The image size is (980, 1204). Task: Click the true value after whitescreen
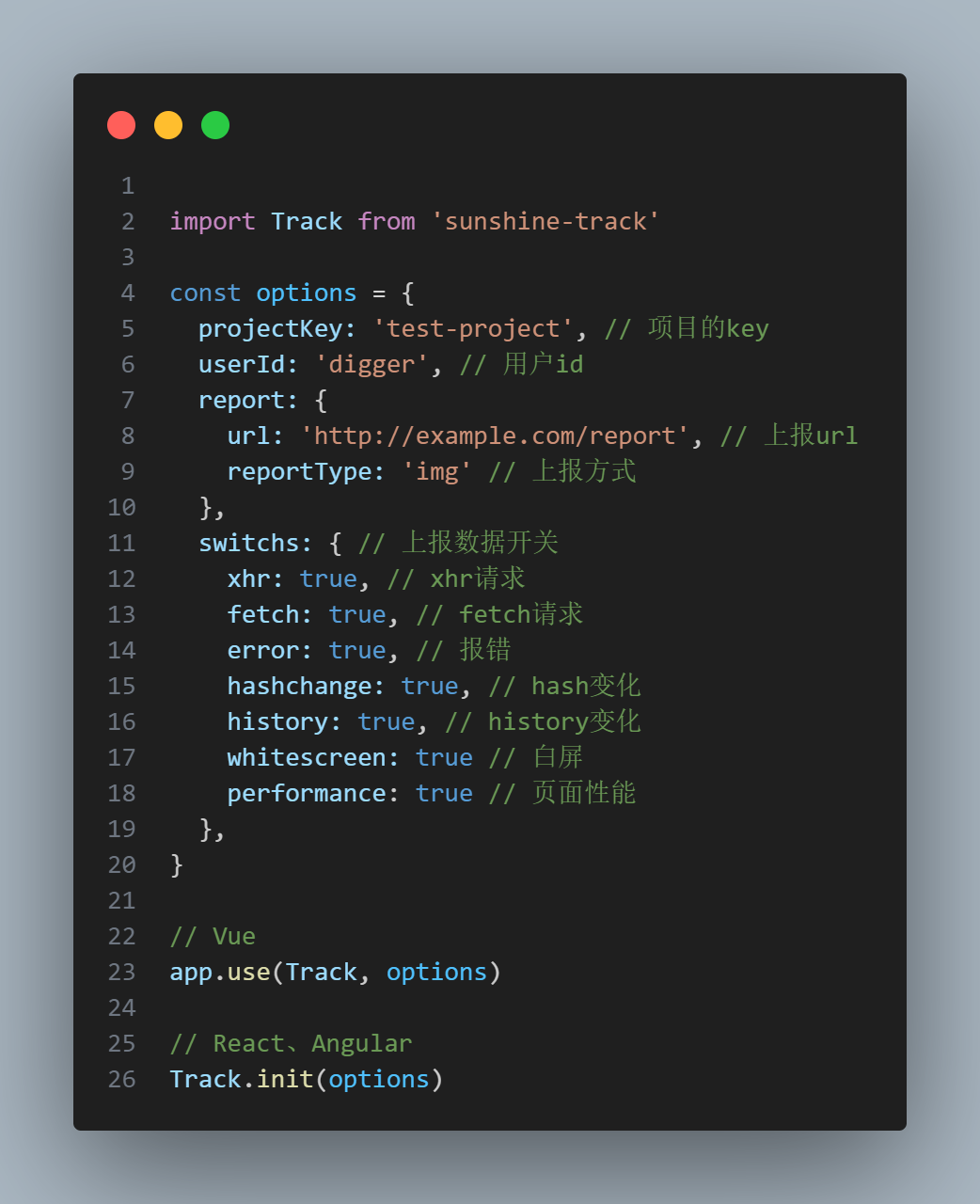(x=444, y=757)
